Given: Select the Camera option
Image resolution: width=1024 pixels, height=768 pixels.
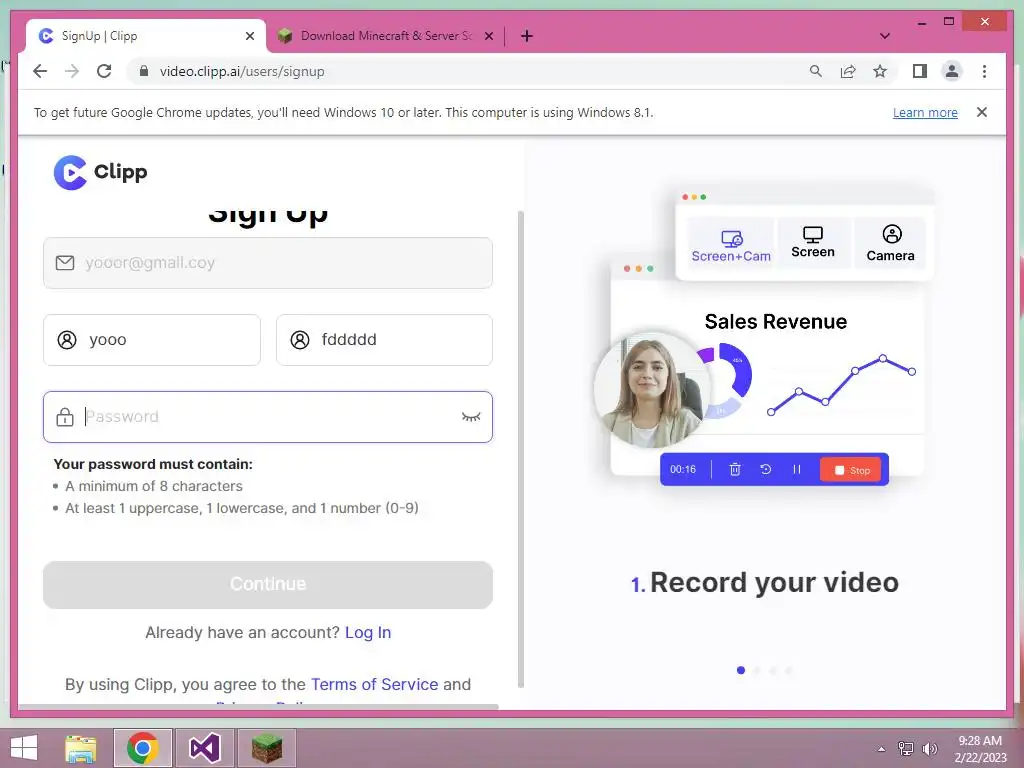Looking at the screenshot, I should point(890,243).
